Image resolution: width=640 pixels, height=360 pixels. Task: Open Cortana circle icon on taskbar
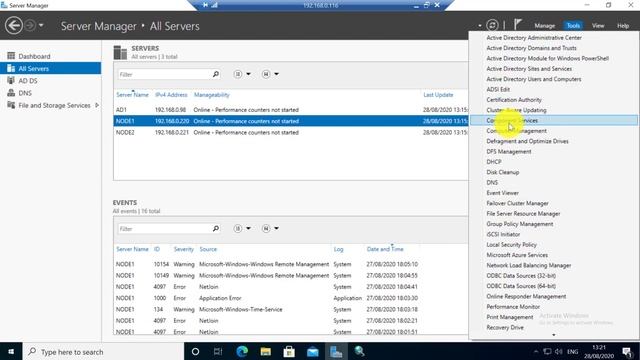195,351
